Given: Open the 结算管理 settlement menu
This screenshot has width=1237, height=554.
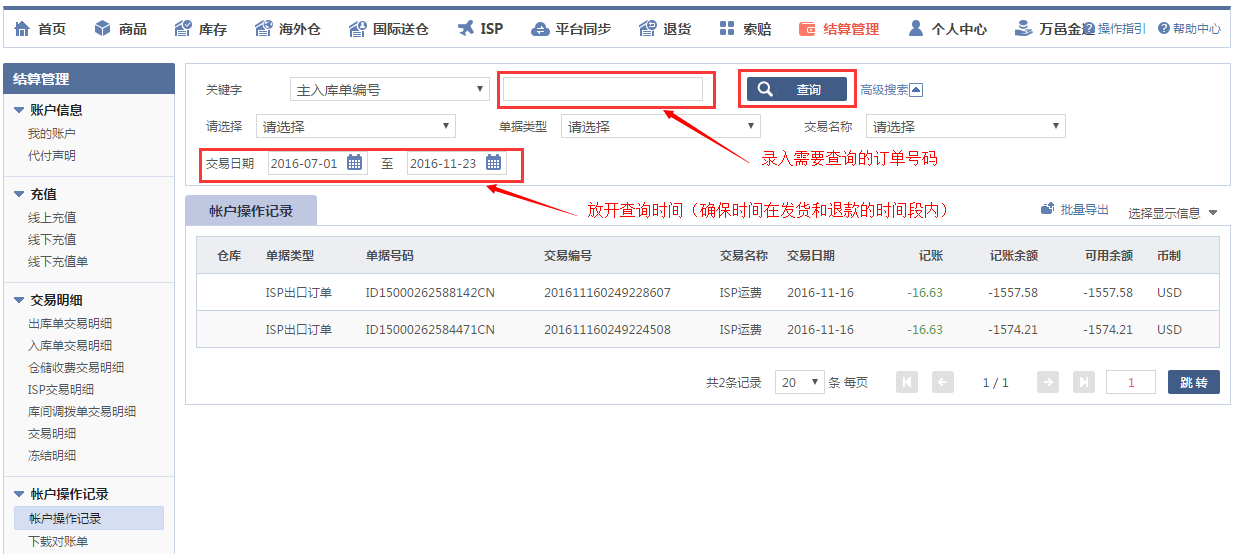Looking at the screenshot, I should pyautogui.click(x=839, y=29).
